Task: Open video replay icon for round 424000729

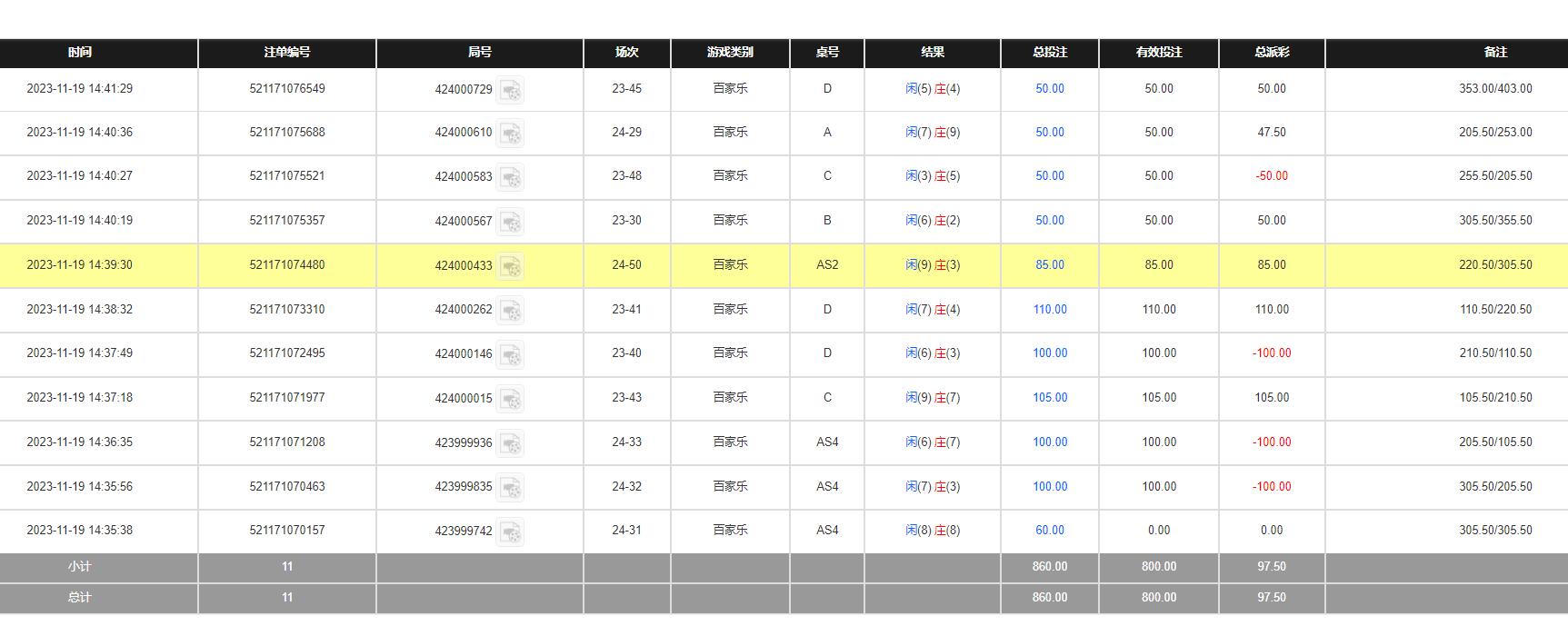Action: (511, 90)
